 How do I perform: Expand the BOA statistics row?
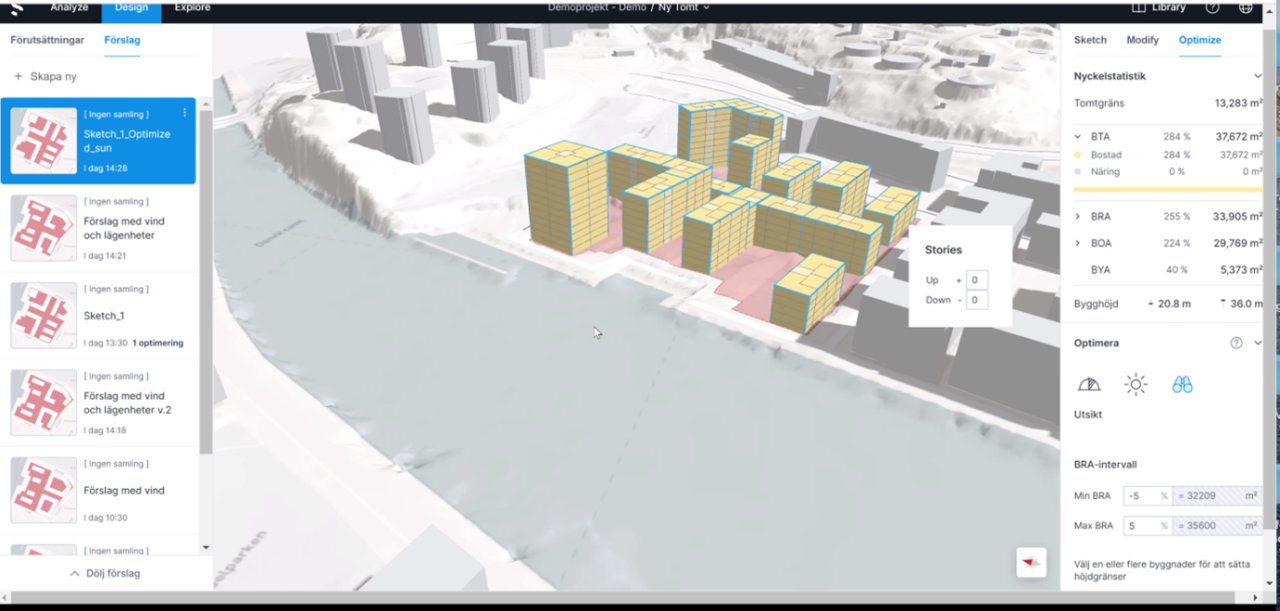1078,243
